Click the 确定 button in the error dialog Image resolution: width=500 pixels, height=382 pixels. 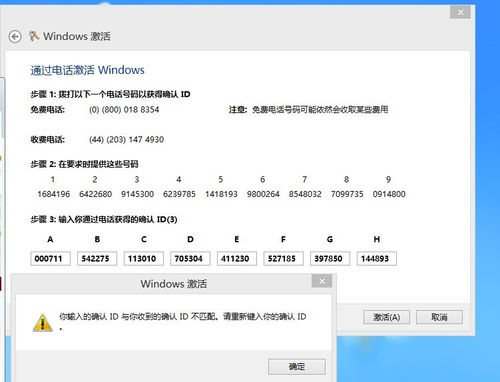tap(297, 366)
